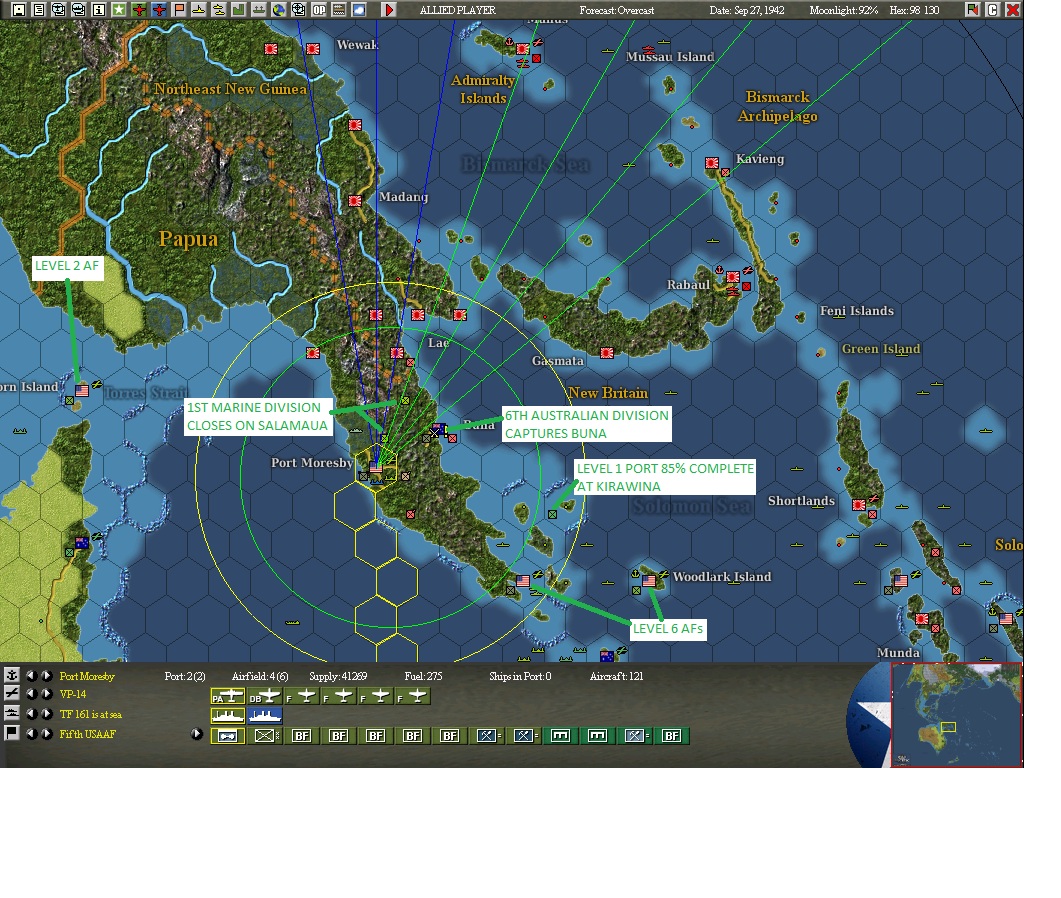
Task: Open the cloud weather icon
Action: click(359, 9)
